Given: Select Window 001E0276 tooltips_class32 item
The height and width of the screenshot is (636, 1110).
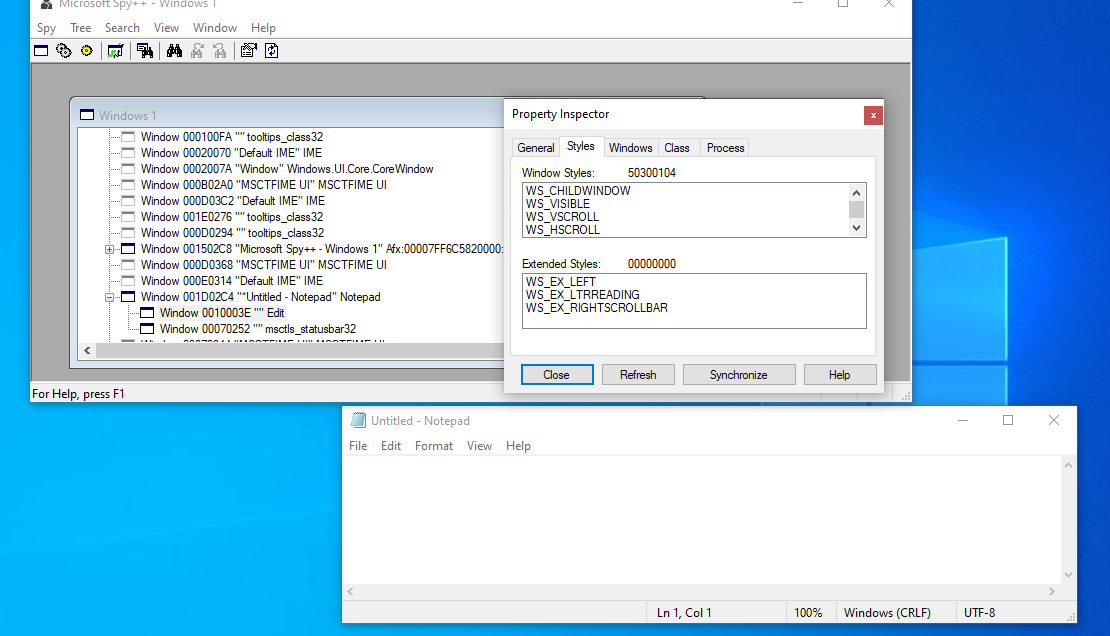Looking at the screenshot, I should click(x=231, y=217).
